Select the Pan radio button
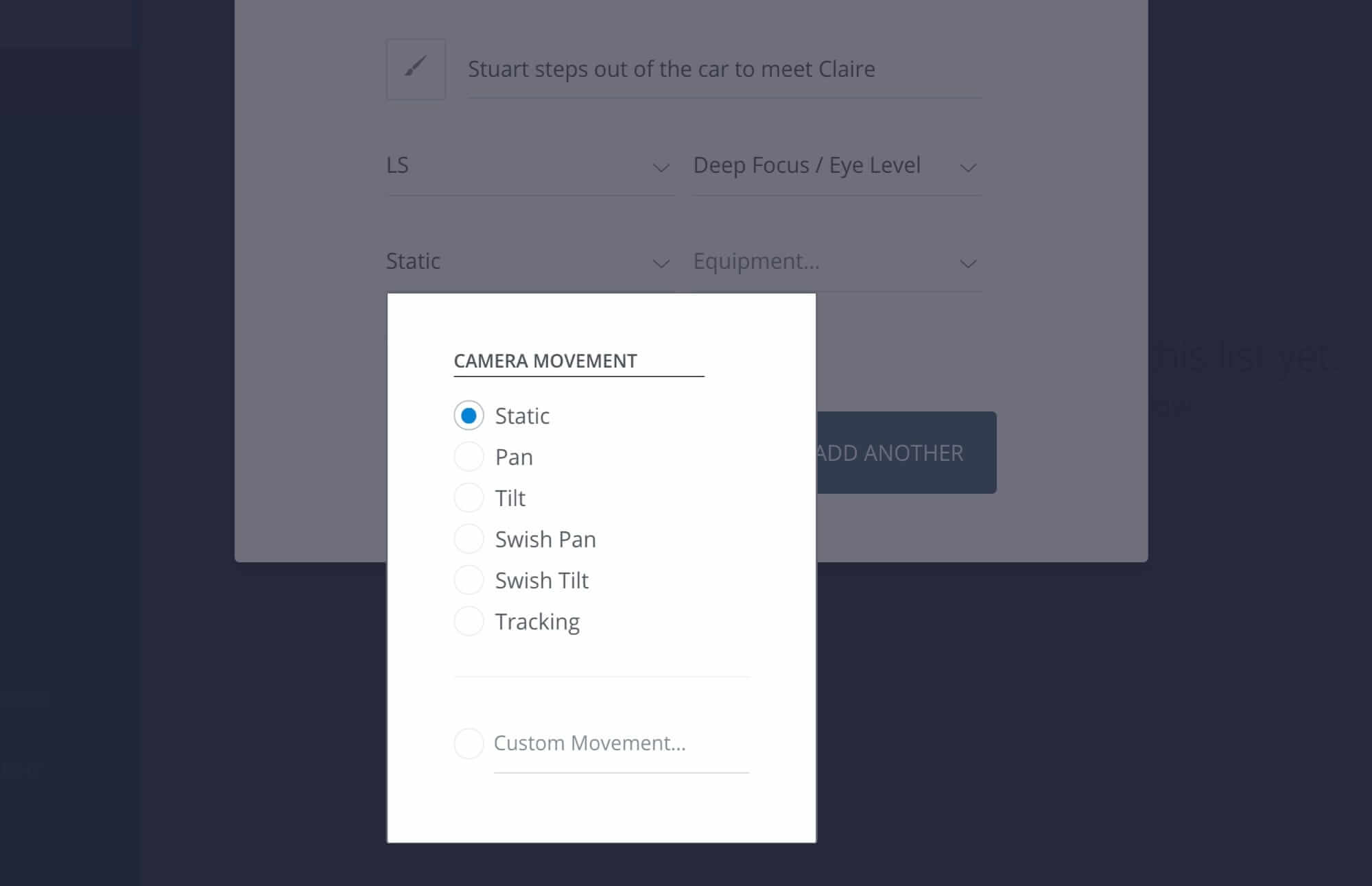 469,456
